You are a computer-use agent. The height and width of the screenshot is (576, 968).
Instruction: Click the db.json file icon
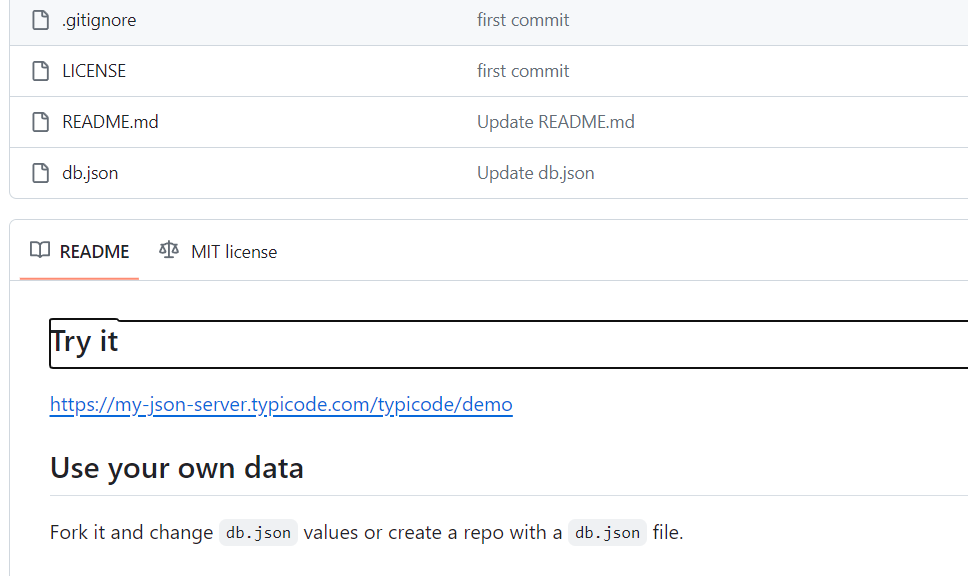[x=41, y=173]
